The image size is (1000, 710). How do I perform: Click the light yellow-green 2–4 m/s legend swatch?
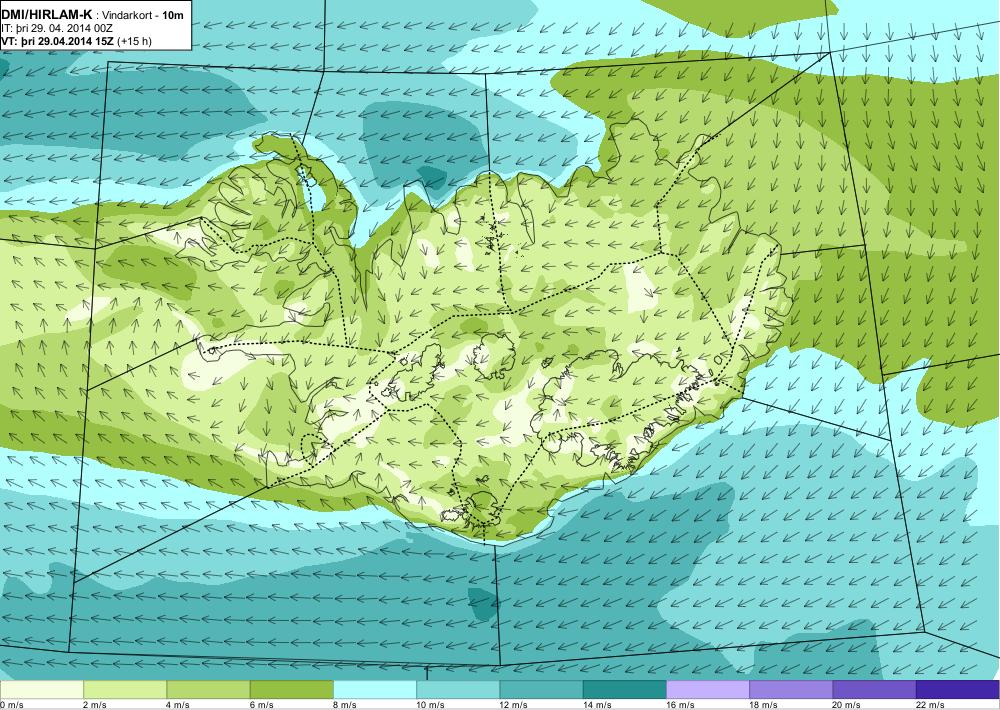(x=125, y=690)
